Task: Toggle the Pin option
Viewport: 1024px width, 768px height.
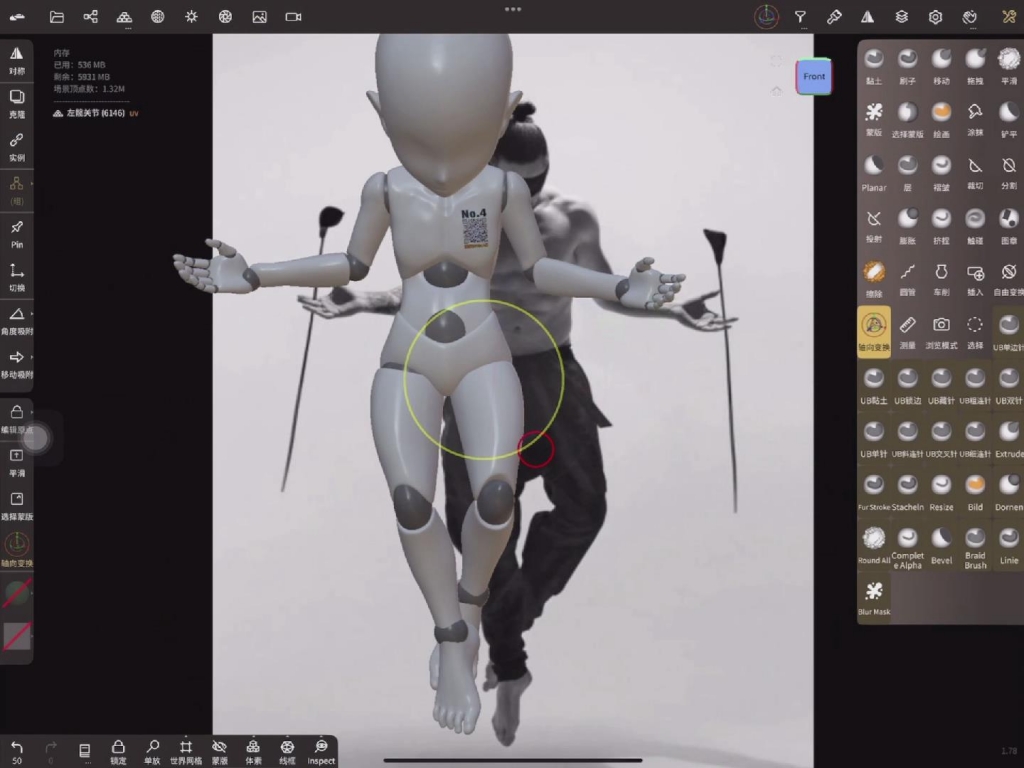Action: 17,234
